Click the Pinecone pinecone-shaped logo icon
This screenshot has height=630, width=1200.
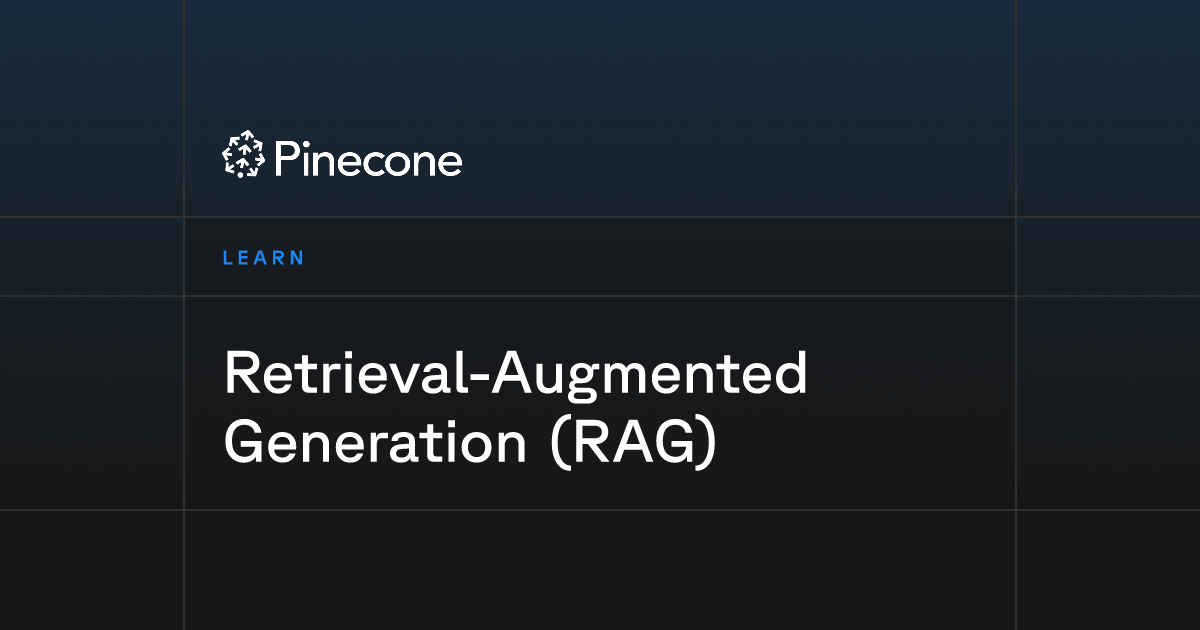tap(243, 156)
